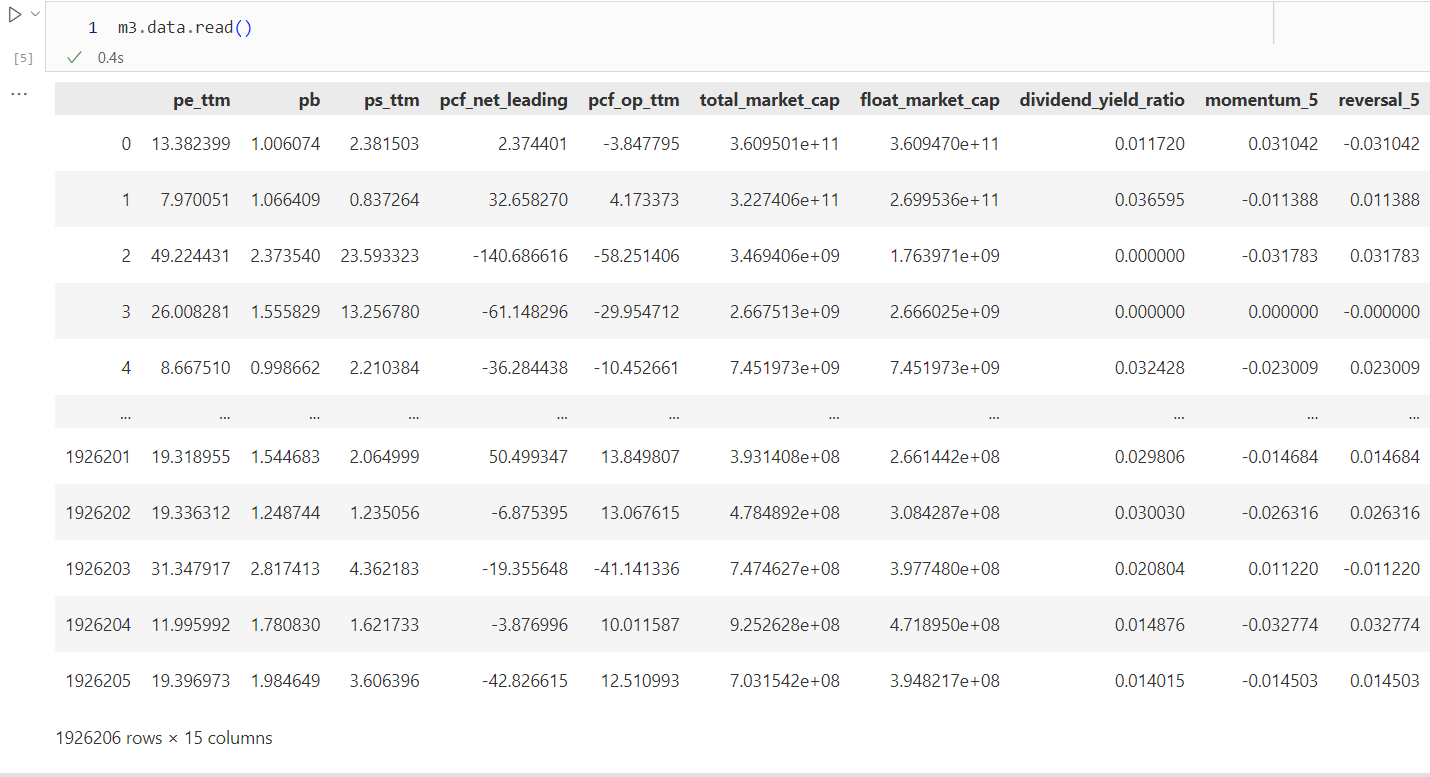Click the pb value 2.373540
Viewport: 1430px width, 777px height.
(x=285, y=256)
